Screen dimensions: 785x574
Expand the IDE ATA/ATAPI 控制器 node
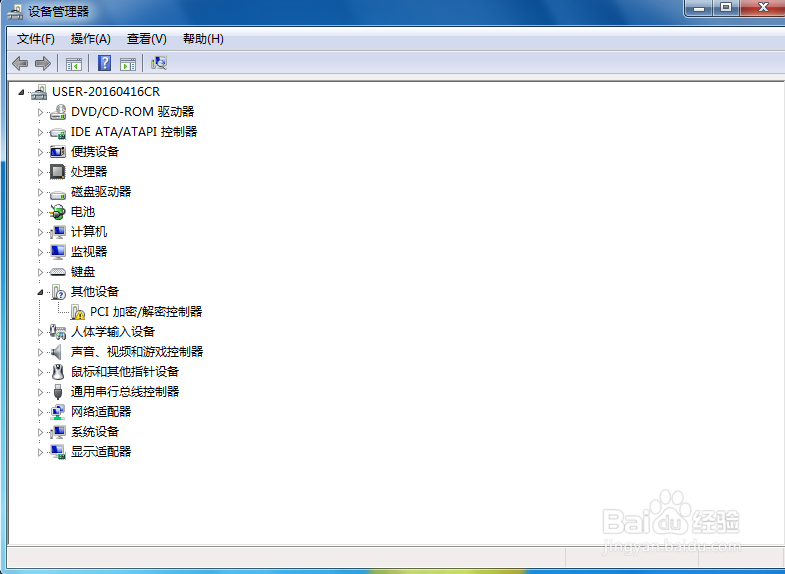pyautogui.click(x=41, y=133)
